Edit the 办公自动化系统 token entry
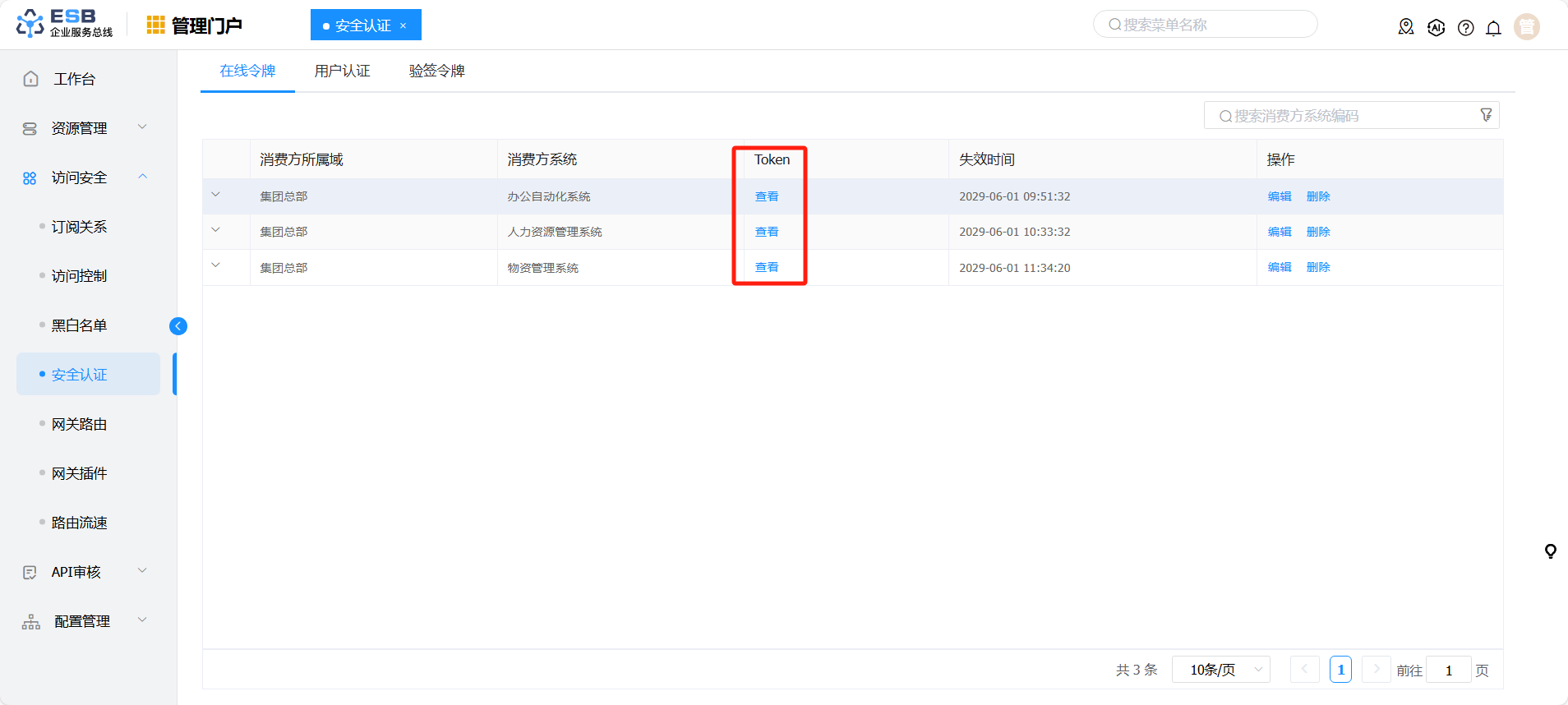The image size is (1568, 705). click(1279, 196)
